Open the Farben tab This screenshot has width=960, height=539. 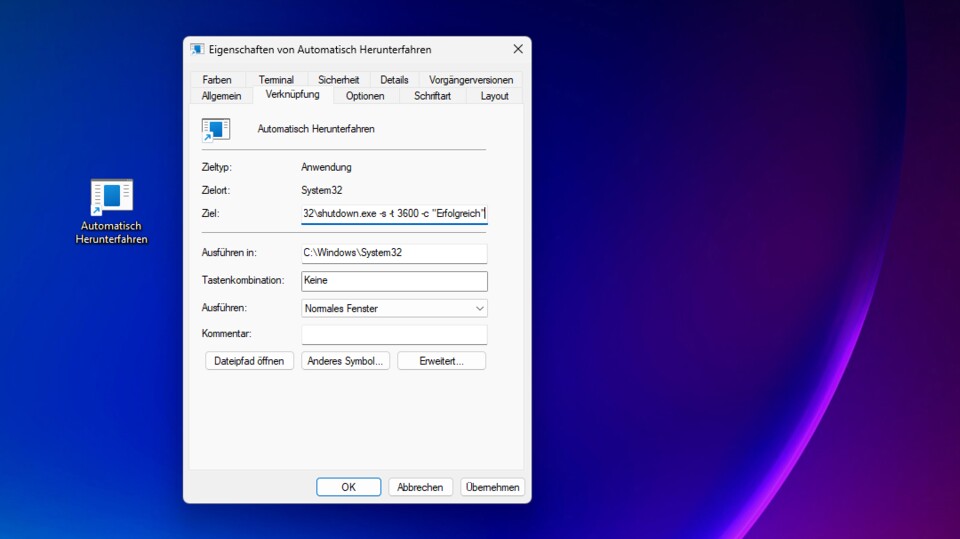tap(217, 80)
